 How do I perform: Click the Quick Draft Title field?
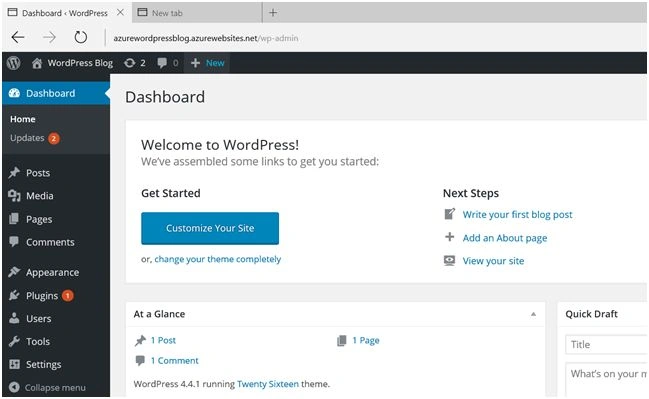pos(606,344)
